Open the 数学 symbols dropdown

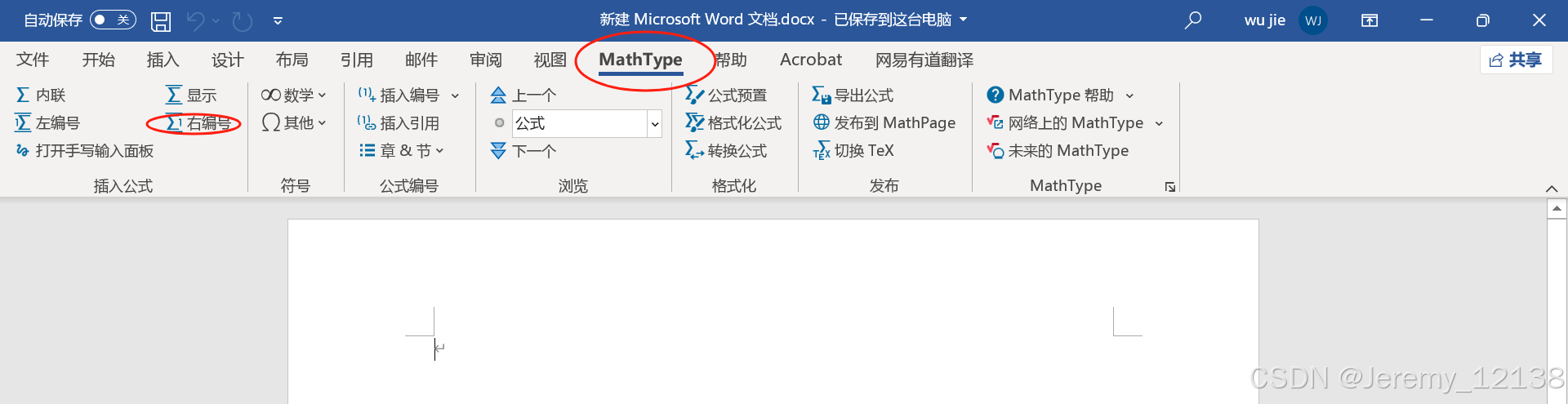pyautogui.click(x=293, y=95)
